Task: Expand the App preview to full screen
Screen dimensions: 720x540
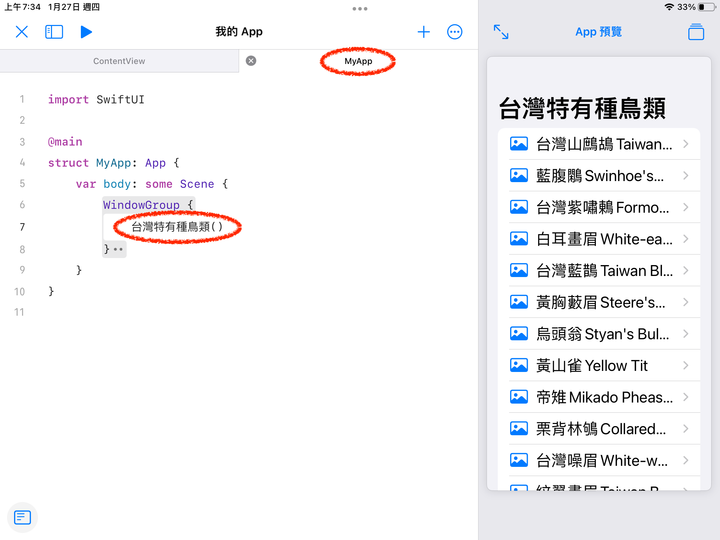Action: pos(501,32)
